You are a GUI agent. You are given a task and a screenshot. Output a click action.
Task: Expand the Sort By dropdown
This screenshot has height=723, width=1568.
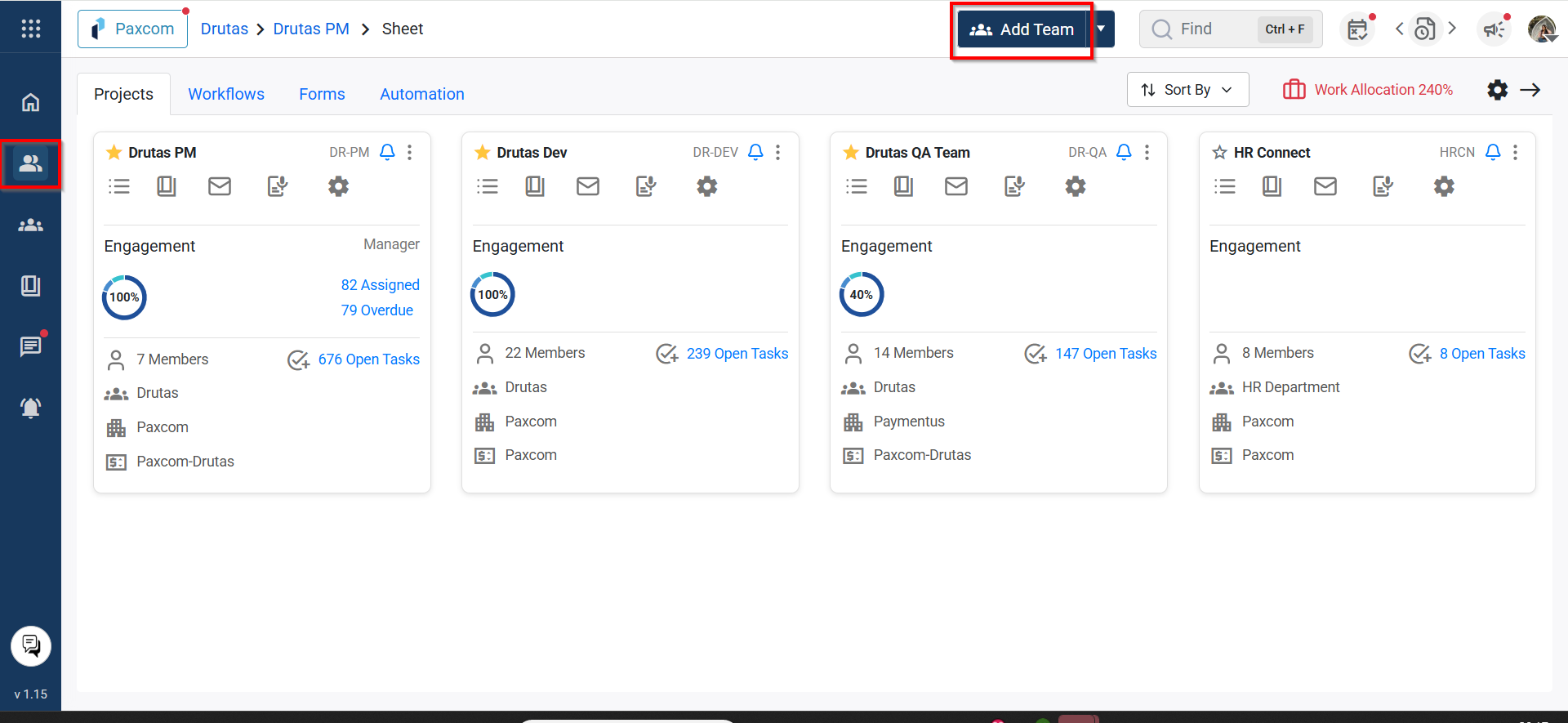tap(1187, 90)
